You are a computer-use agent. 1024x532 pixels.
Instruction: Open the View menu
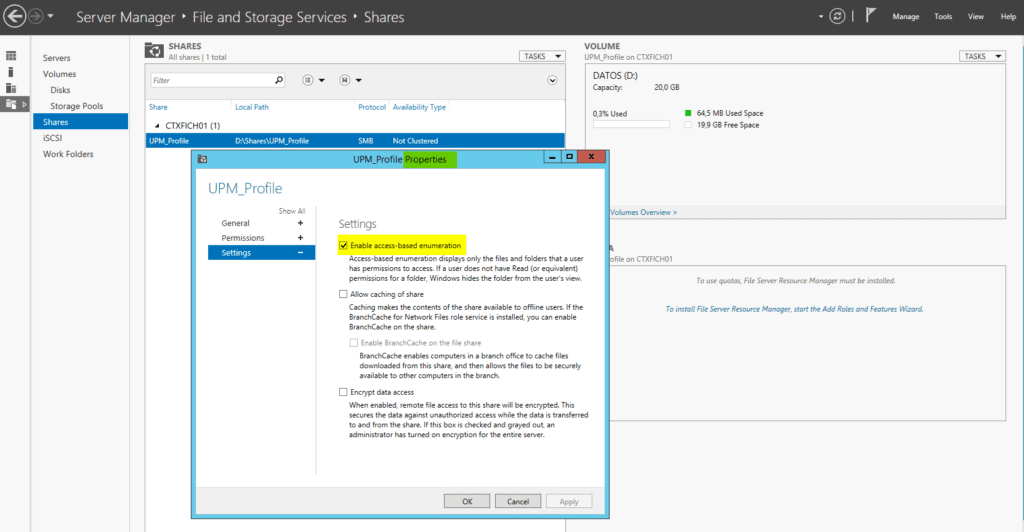click(976, 17)
